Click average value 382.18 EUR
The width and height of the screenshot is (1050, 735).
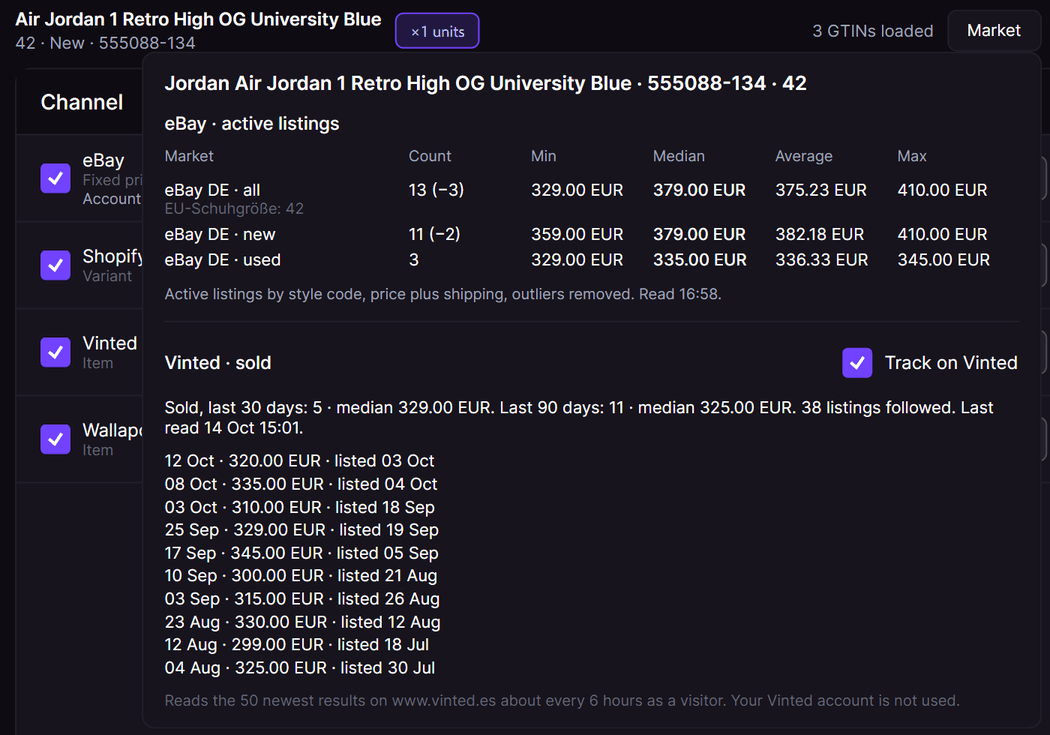coord(820,234)
